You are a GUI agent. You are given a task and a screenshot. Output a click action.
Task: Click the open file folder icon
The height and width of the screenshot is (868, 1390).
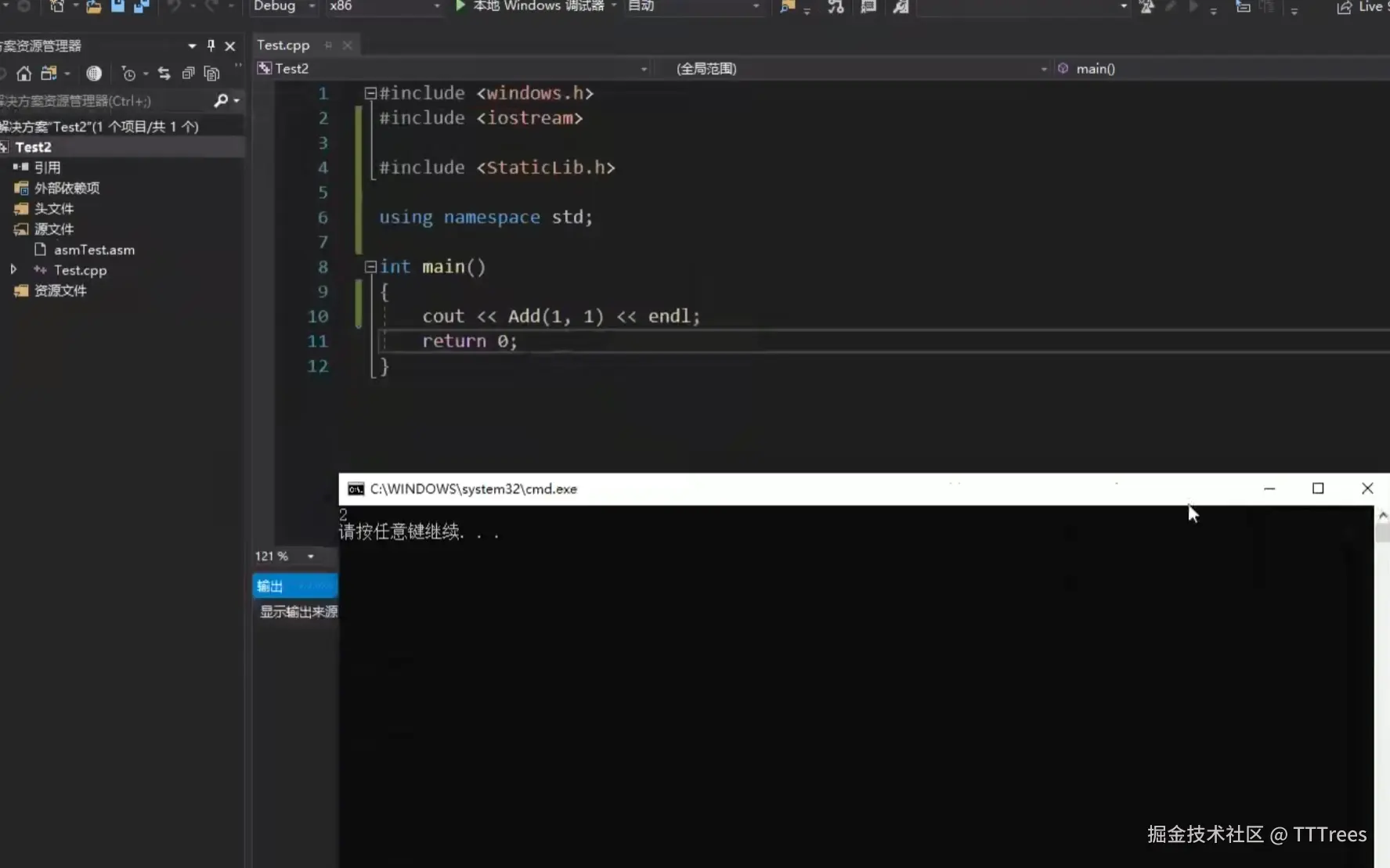click(94, 7)
